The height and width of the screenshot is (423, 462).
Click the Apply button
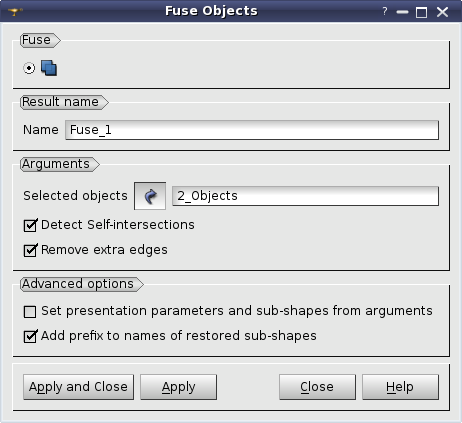tap(178, 387)
